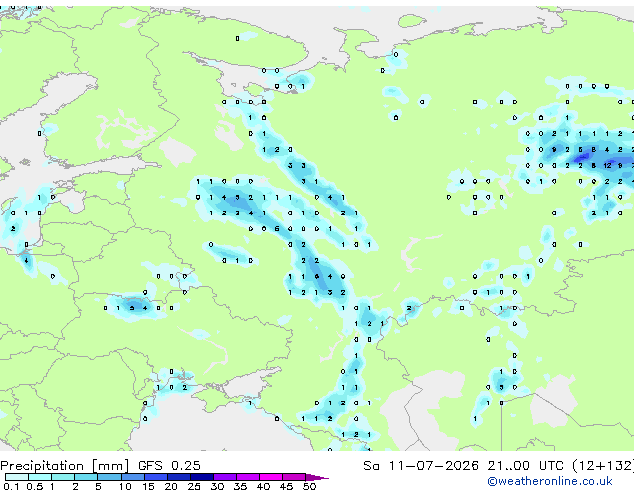This screenshot has height=490, width=634.
Task: Select the 25–30 mm dark blue legend box
Action: (x=201, y=477)
